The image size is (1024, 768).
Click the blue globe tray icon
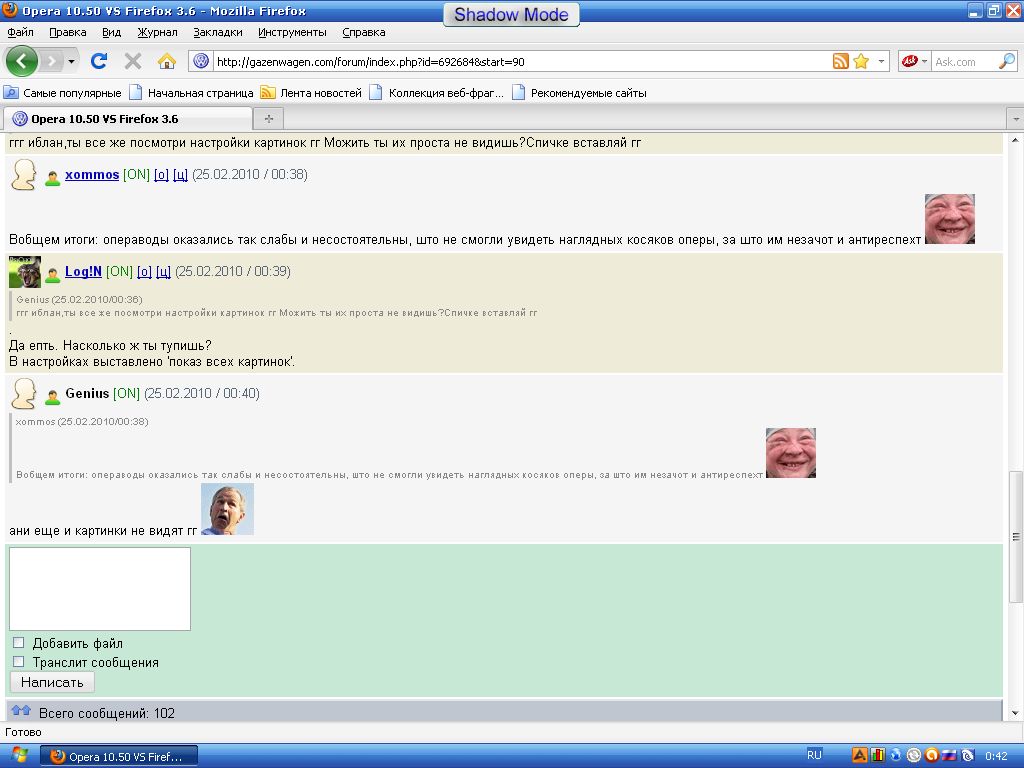pyautogui.click(x=895, y=756)
